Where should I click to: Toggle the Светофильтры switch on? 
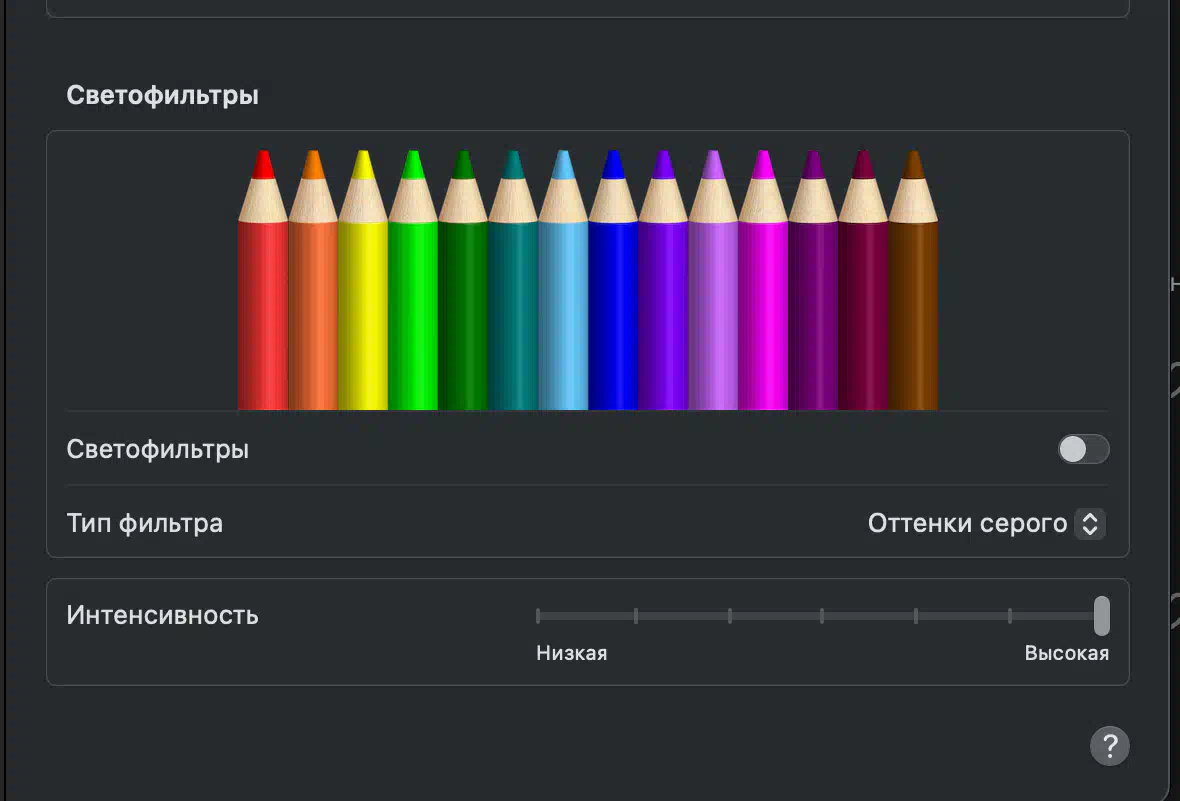1083,449
